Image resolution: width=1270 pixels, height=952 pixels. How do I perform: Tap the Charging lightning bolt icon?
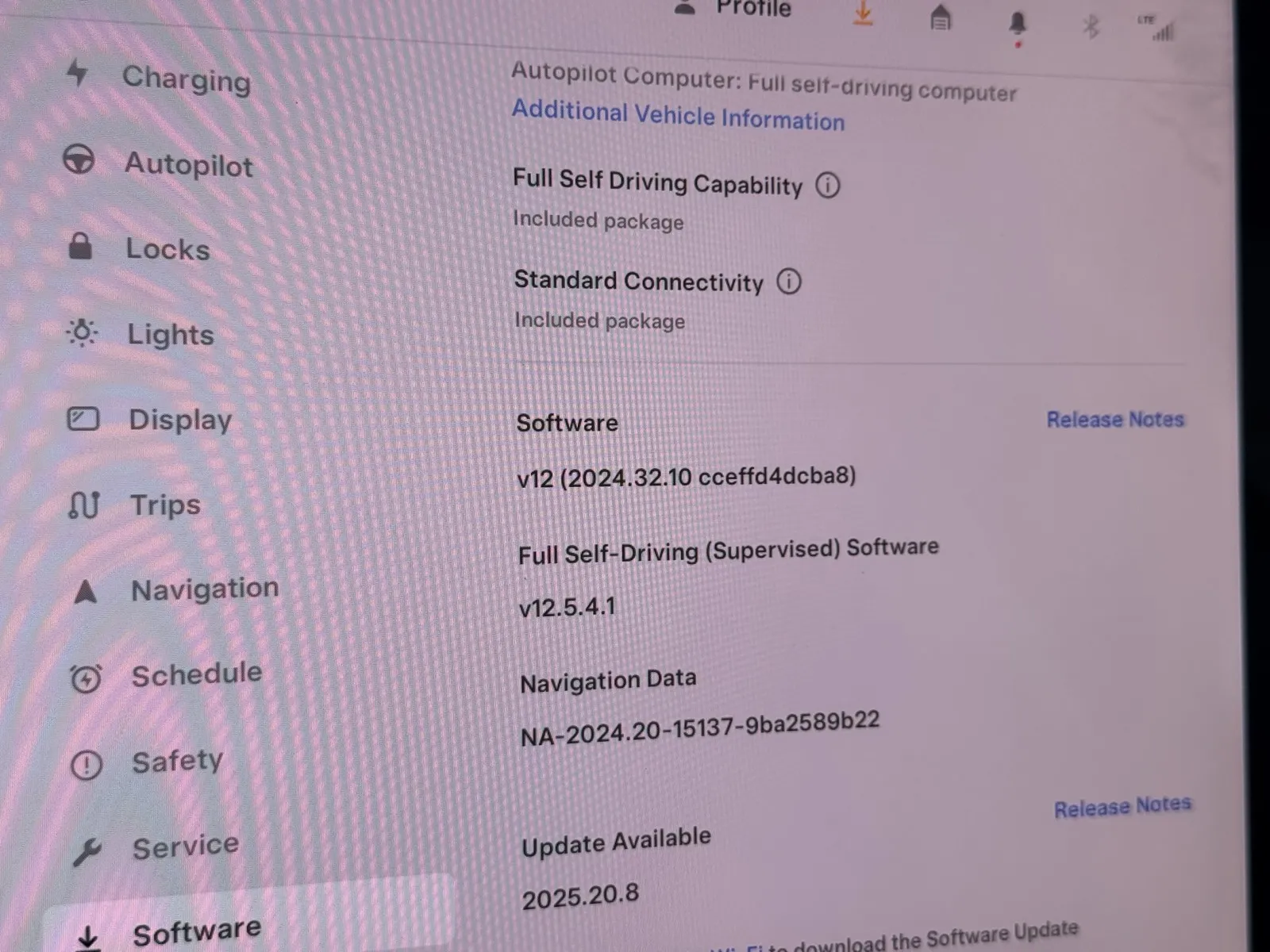click(77, 72)
